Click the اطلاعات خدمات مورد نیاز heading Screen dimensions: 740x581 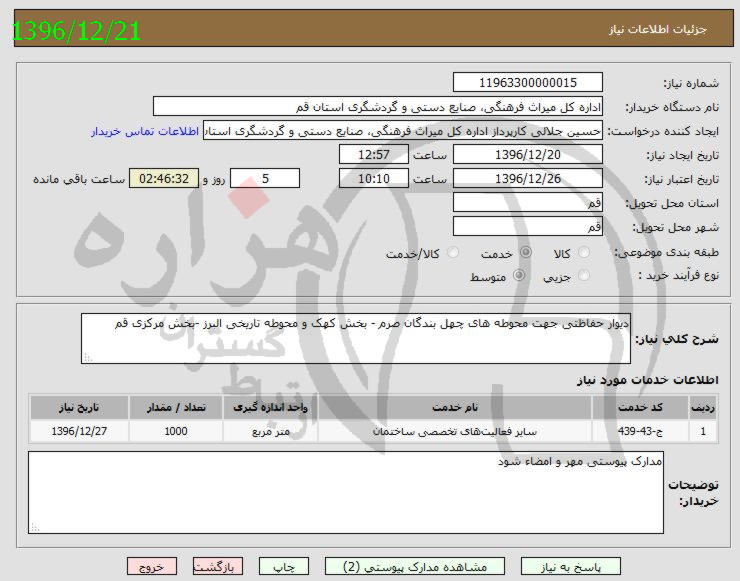[x=648, y=380]
